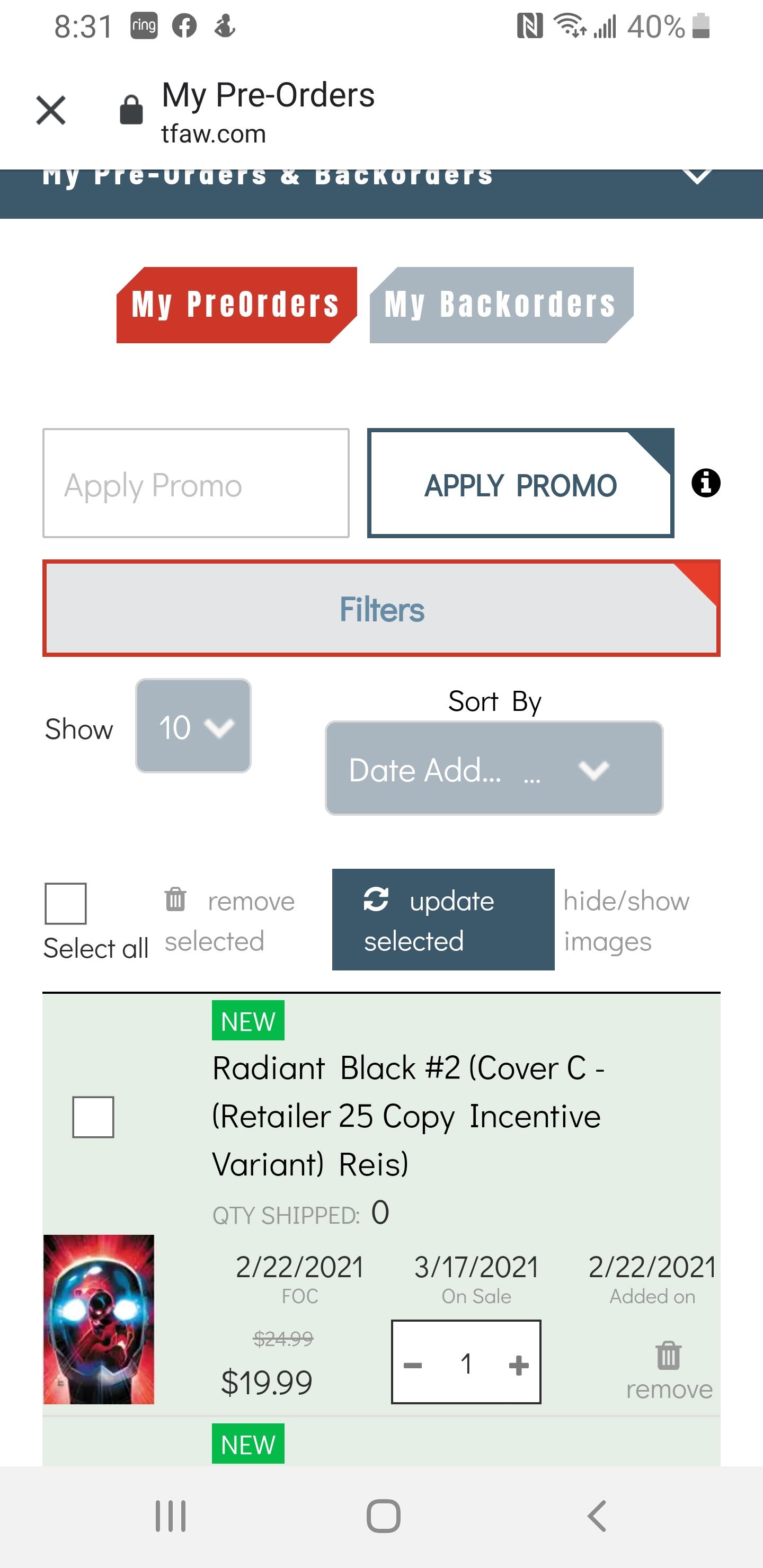Viewport: 763px width, 1568px height.
Task: Click the APPLY PROMO button
Action: [x=521, y=483]
